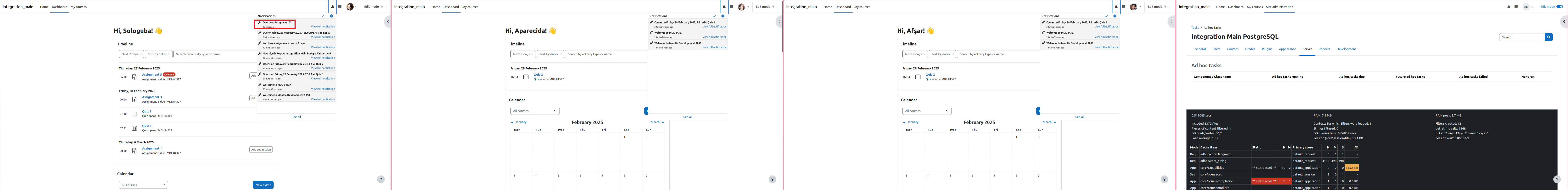The height and width of the screenshot is (190, 1568).
Task: Open Next 7 days dropdown on Sologuba's timeline
Action: tap(131, 54)
